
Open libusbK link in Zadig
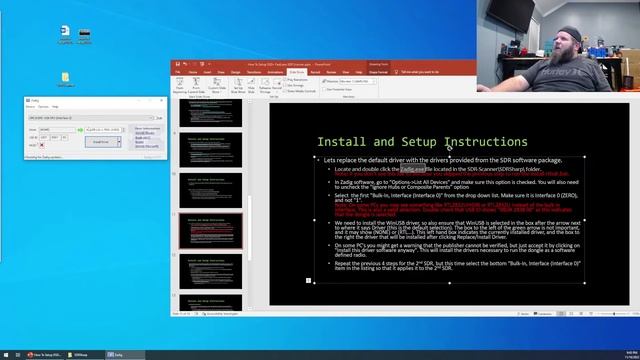click(x=139, y=142)
